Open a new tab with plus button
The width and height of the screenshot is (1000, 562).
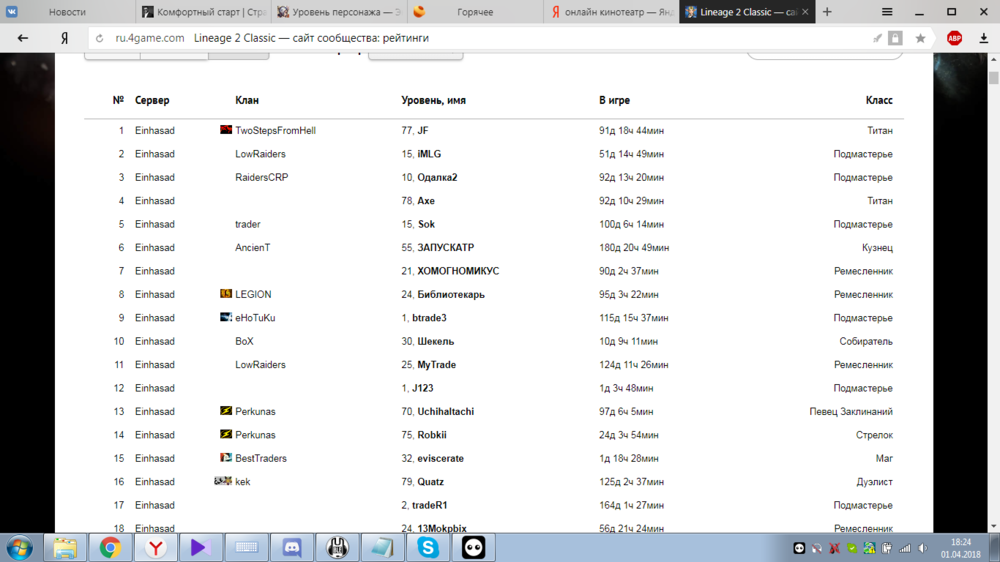(827, 12)
